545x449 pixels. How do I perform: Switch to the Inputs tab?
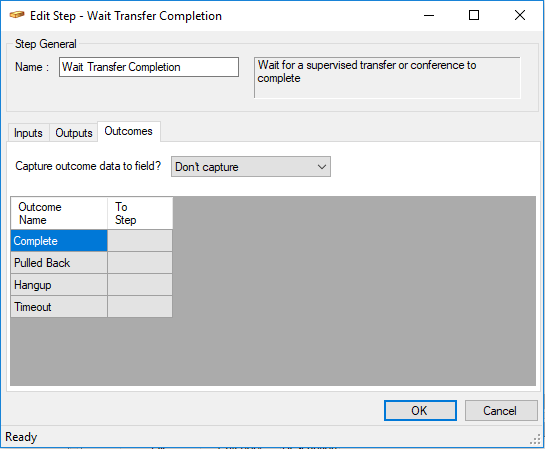point(28,133)
